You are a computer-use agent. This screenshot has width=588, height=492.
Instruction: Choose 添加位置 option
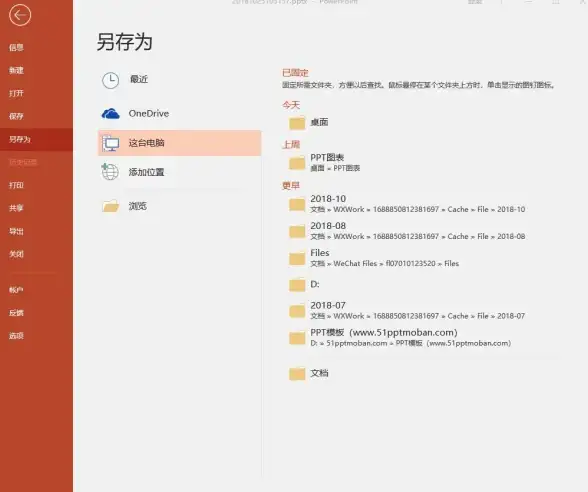147,172
